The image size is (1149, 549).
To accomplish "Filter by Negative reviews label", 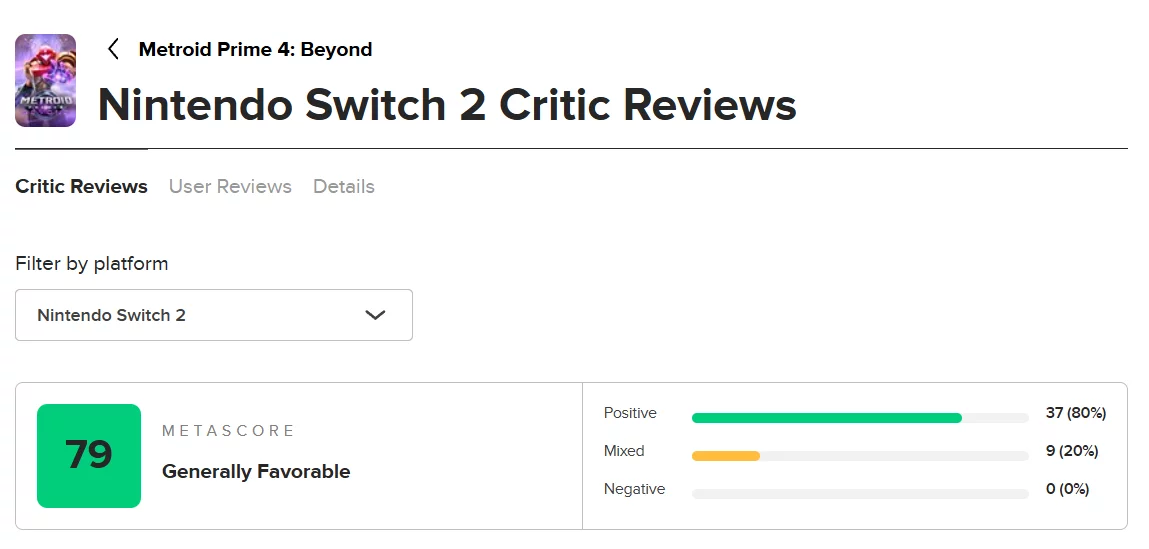I will coord(634,489).
